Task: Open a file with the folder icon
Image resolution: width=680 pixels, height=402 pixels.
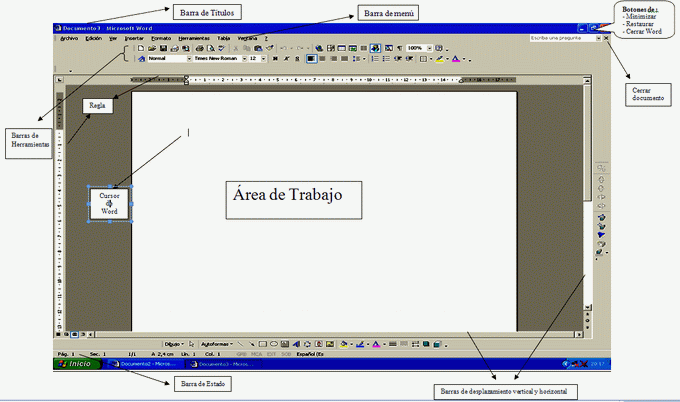Action: [152, 48]
